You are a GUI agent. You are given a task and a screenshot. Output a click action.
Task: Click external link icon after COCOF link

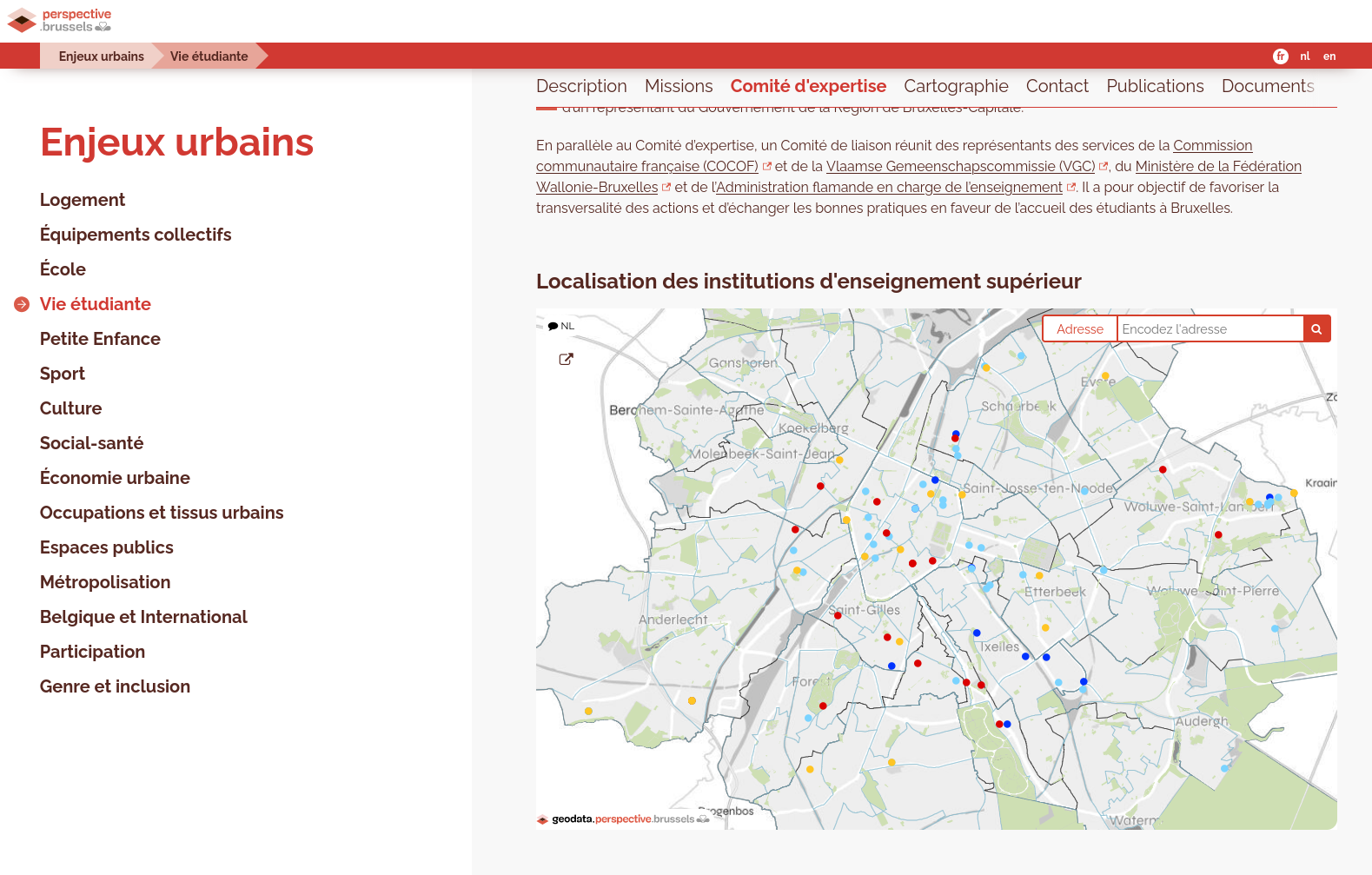coord(766,166)
